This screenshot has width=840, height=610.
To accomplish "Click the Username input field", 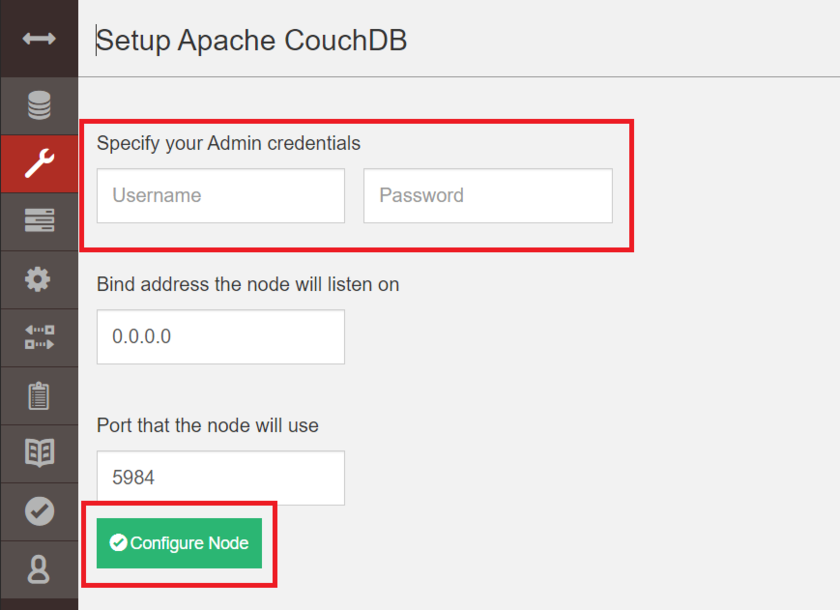I will point(221,196).
